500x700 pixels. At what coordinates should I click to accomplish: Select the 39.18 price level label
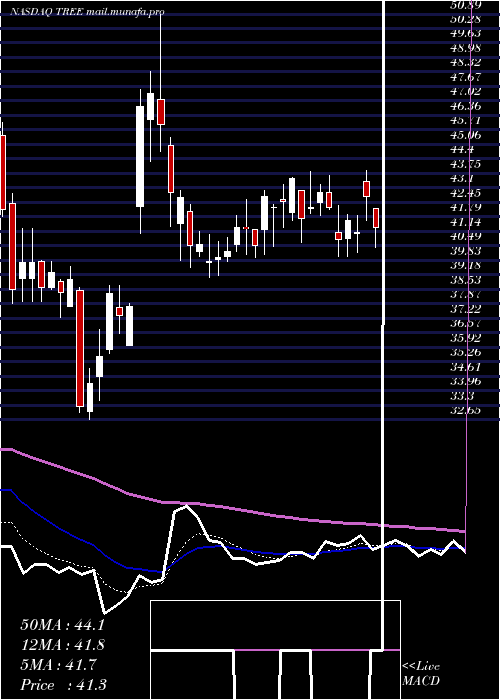point(466,266)
